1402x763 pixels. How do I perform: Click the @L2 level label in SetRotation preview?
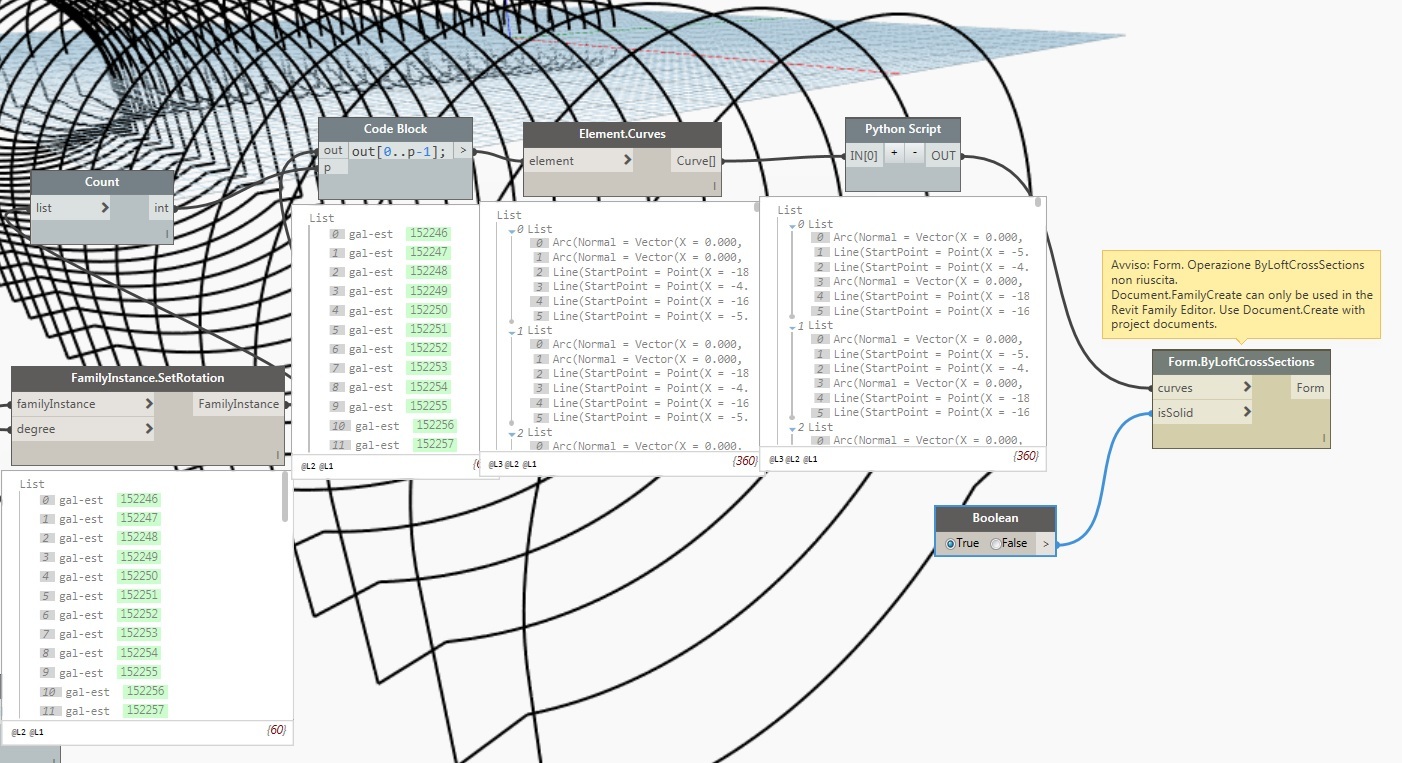[18, 733]
